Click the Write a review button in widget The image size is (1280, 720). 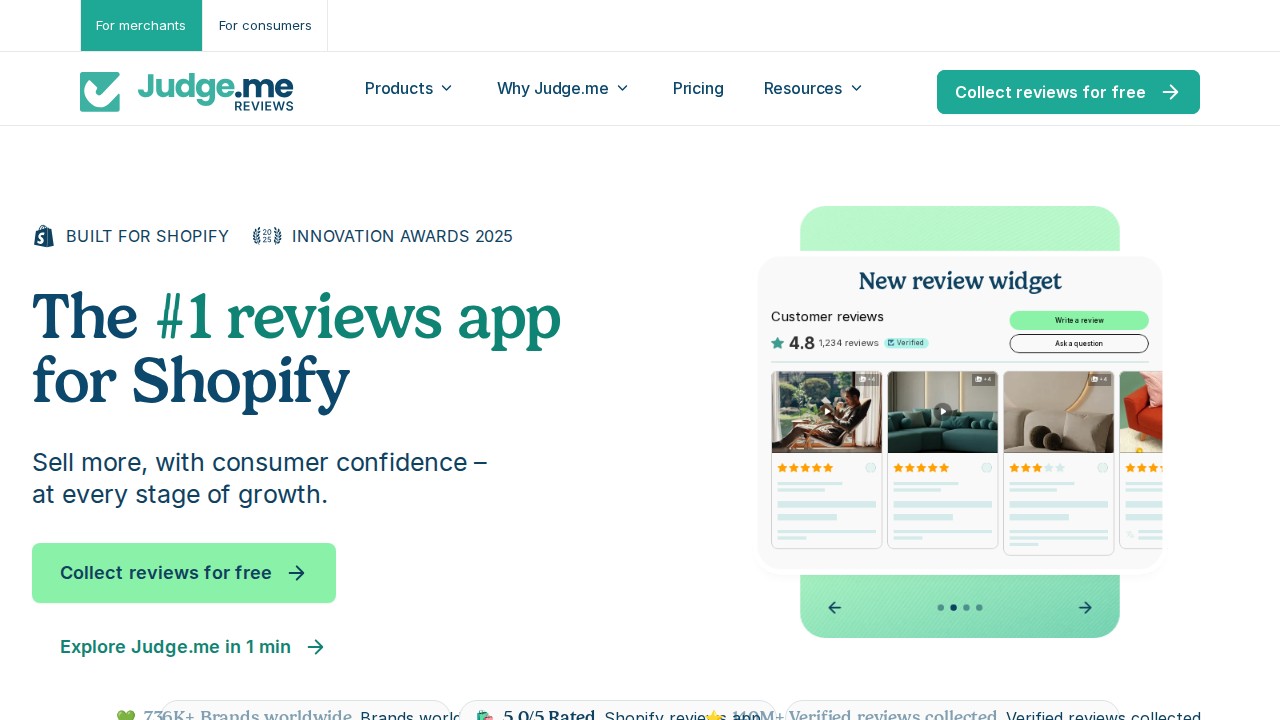click(1079, 320)
